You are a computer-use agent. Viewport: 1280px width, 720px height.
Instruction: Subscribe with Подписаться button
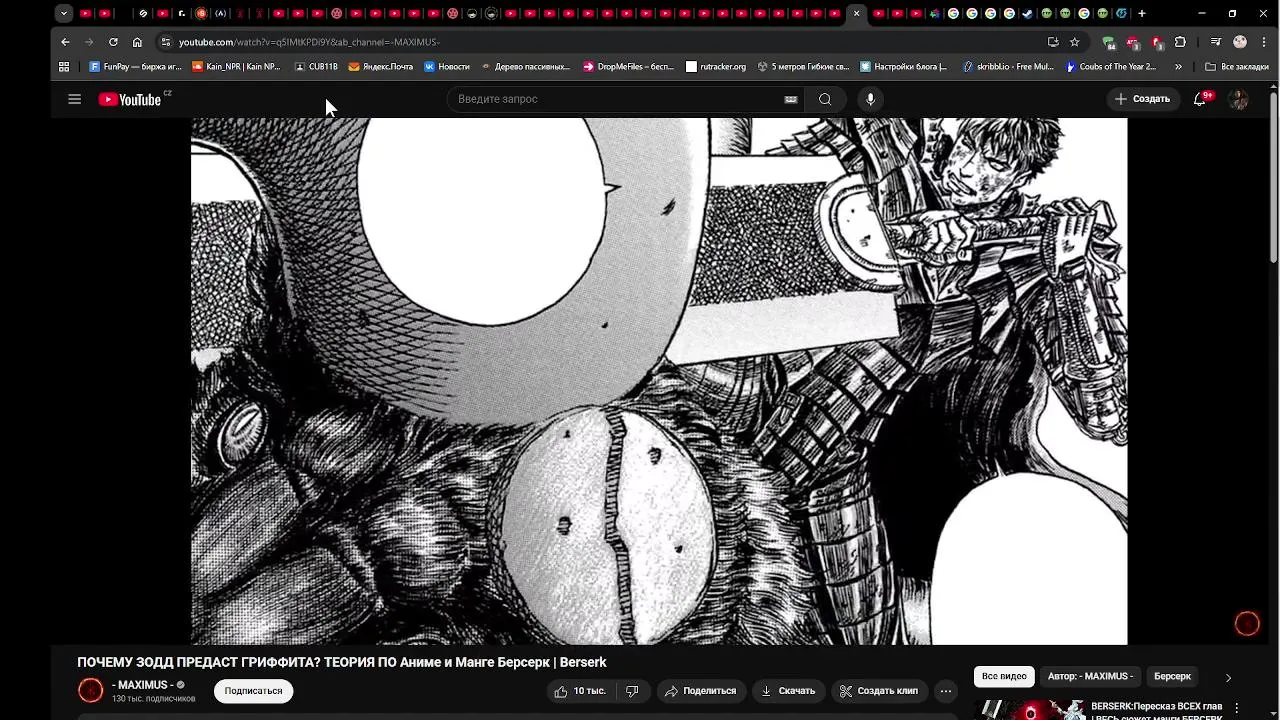pyautogui.click(x=253, y=691)
